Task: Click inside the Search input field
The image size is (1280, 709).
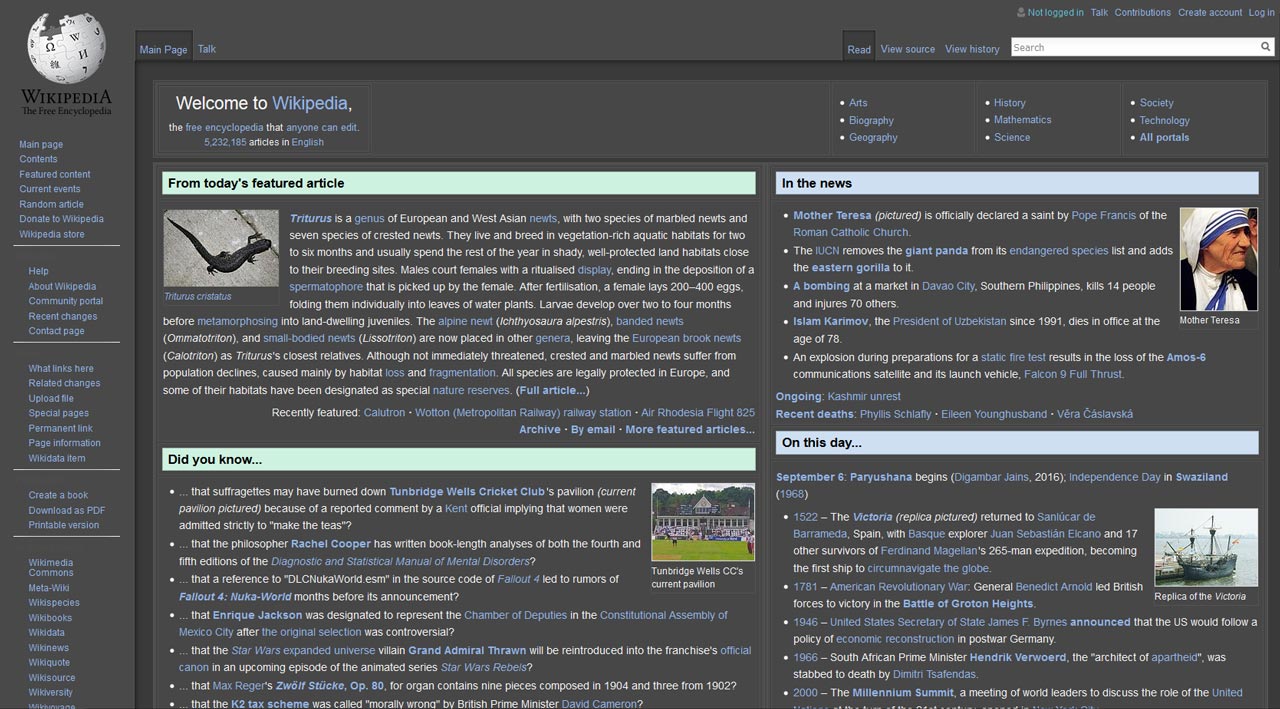Action: pyautogui.click(x=1134, y=47)
